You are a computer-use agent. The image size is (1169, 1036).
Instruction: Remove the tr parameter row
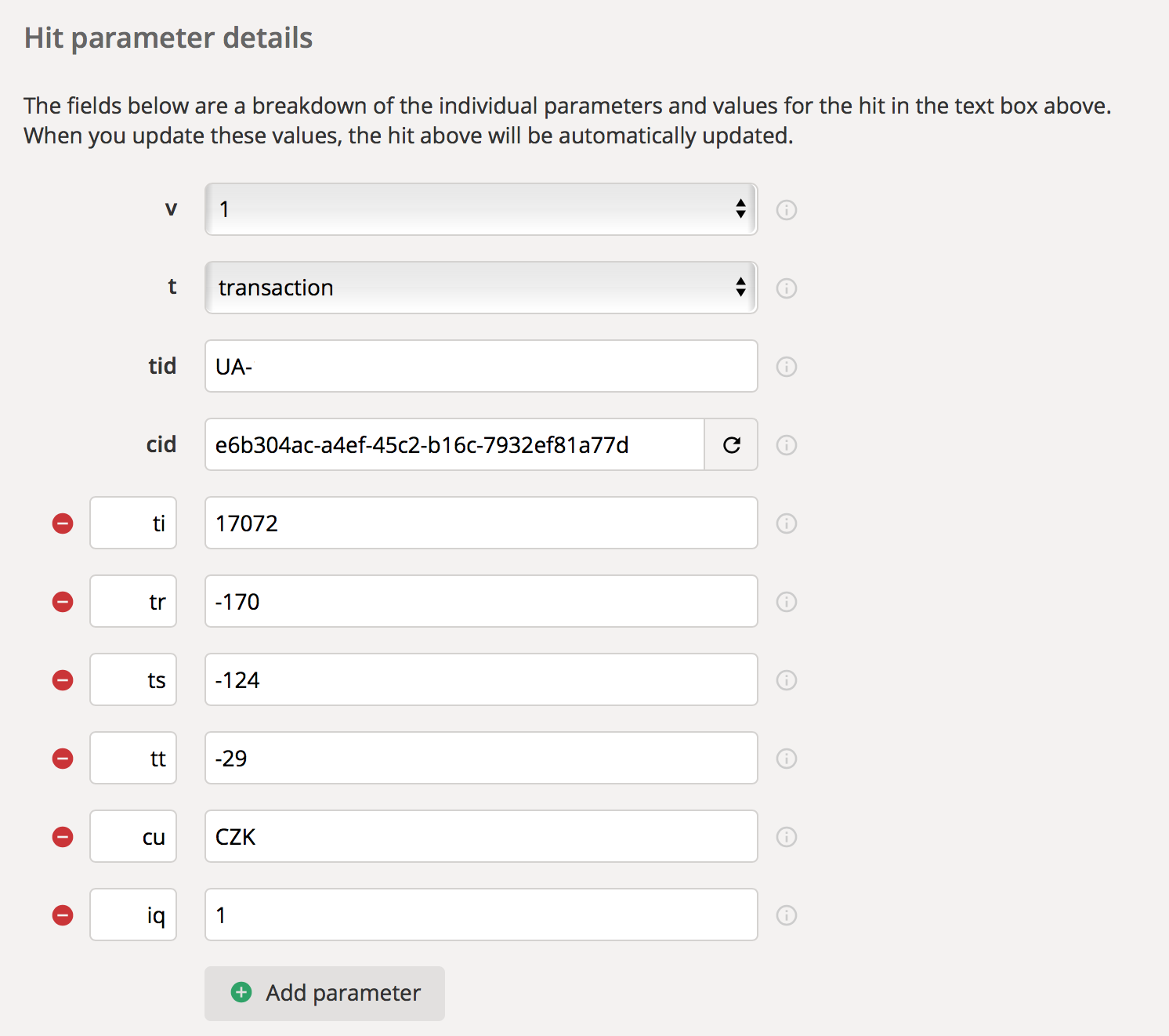[63, 602]
